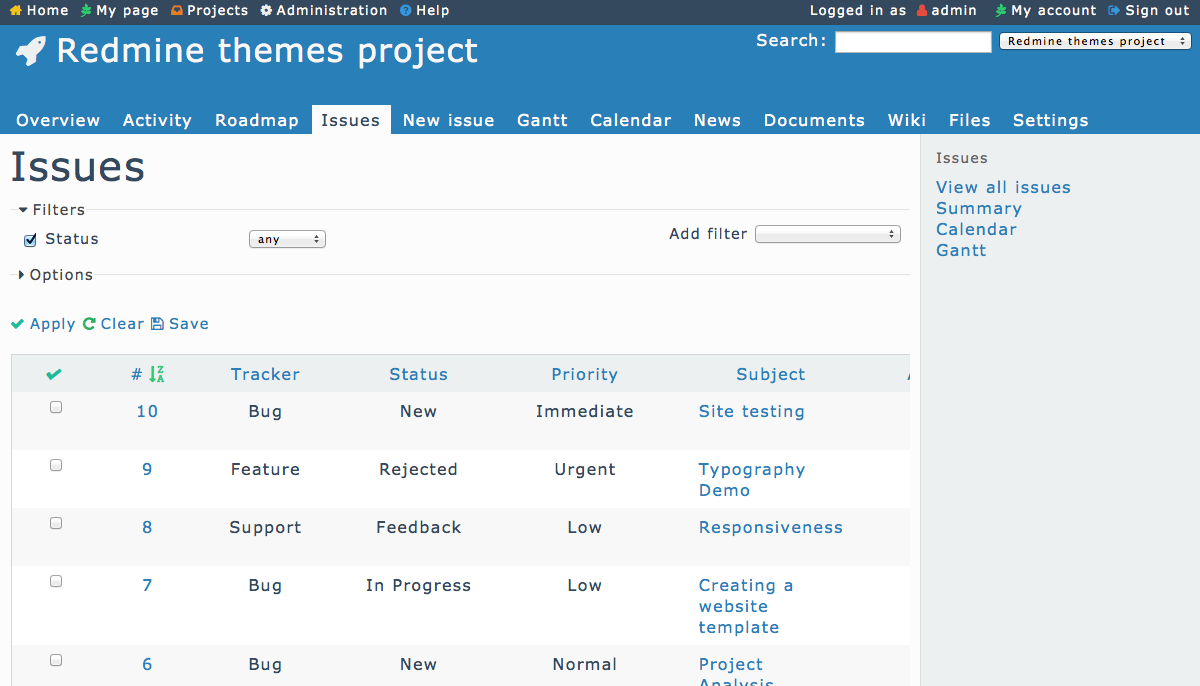Go to the Roadmap tab
Screen dimensions: 1200x686
tap(257, 120)
